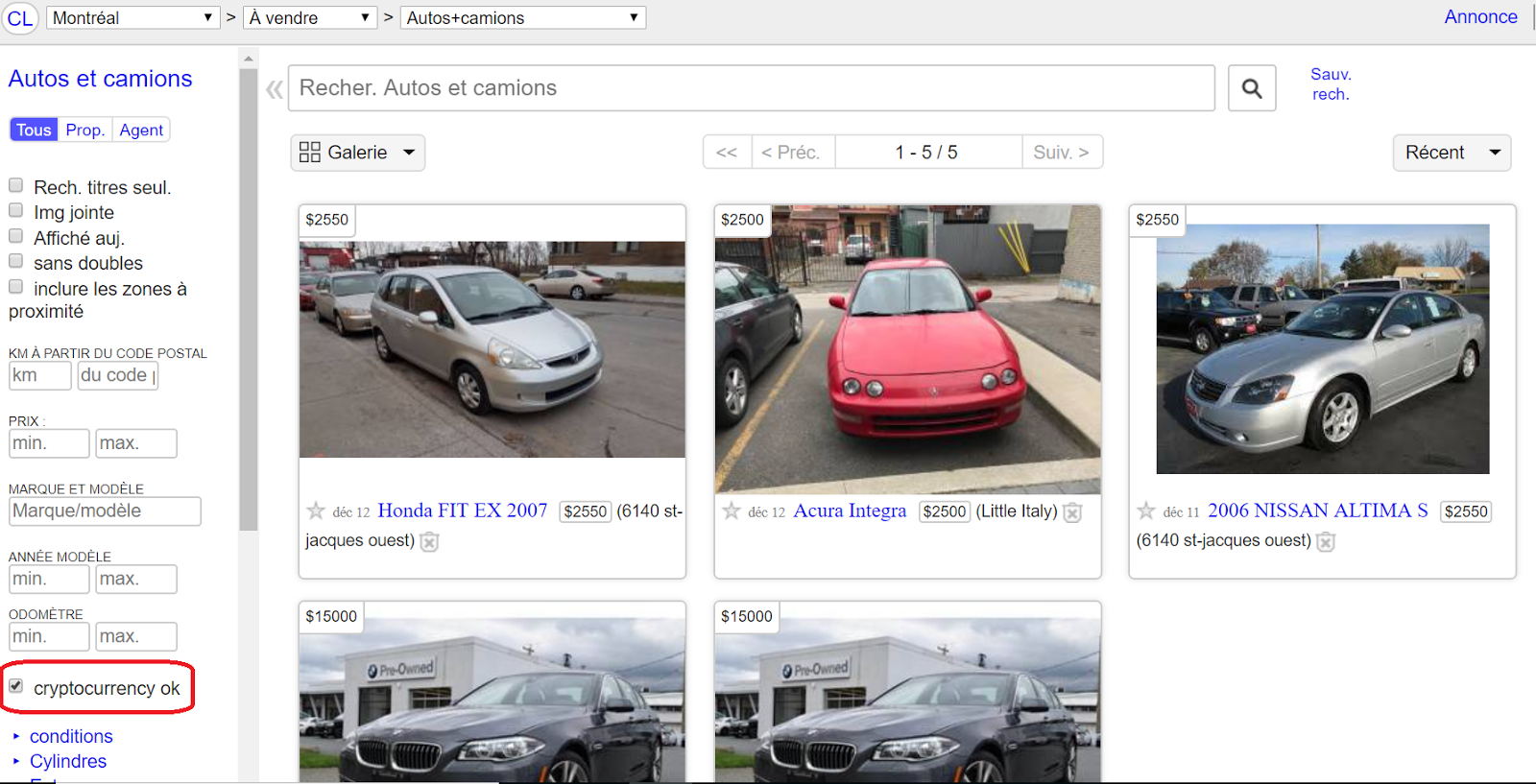
Task: Select the 'Tous' seller tab
Action: click(34, 130)
